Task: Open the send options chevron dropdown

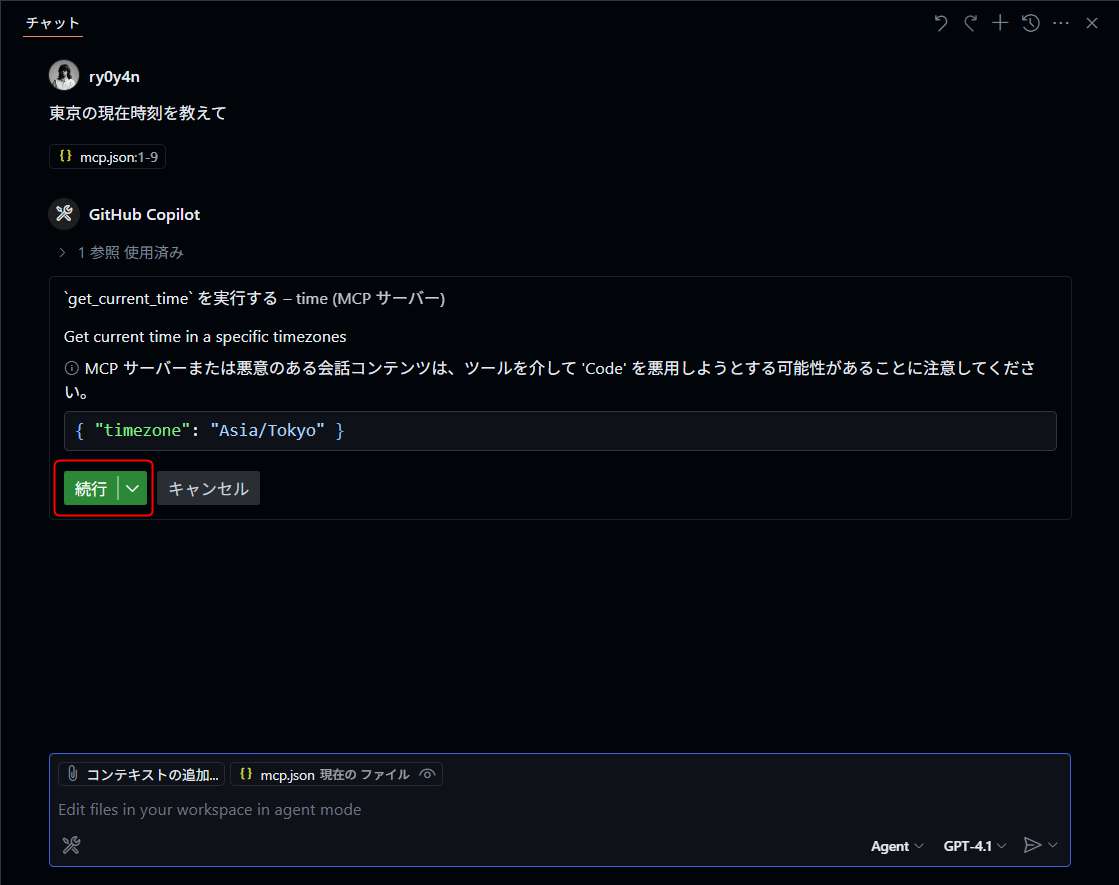Action: 1053,845
